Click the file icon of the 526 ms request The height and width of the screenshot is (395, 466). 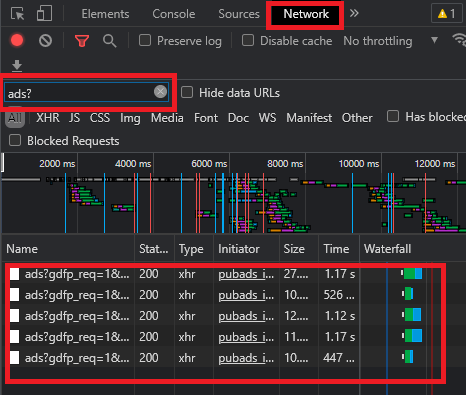[x=14, y=294]
